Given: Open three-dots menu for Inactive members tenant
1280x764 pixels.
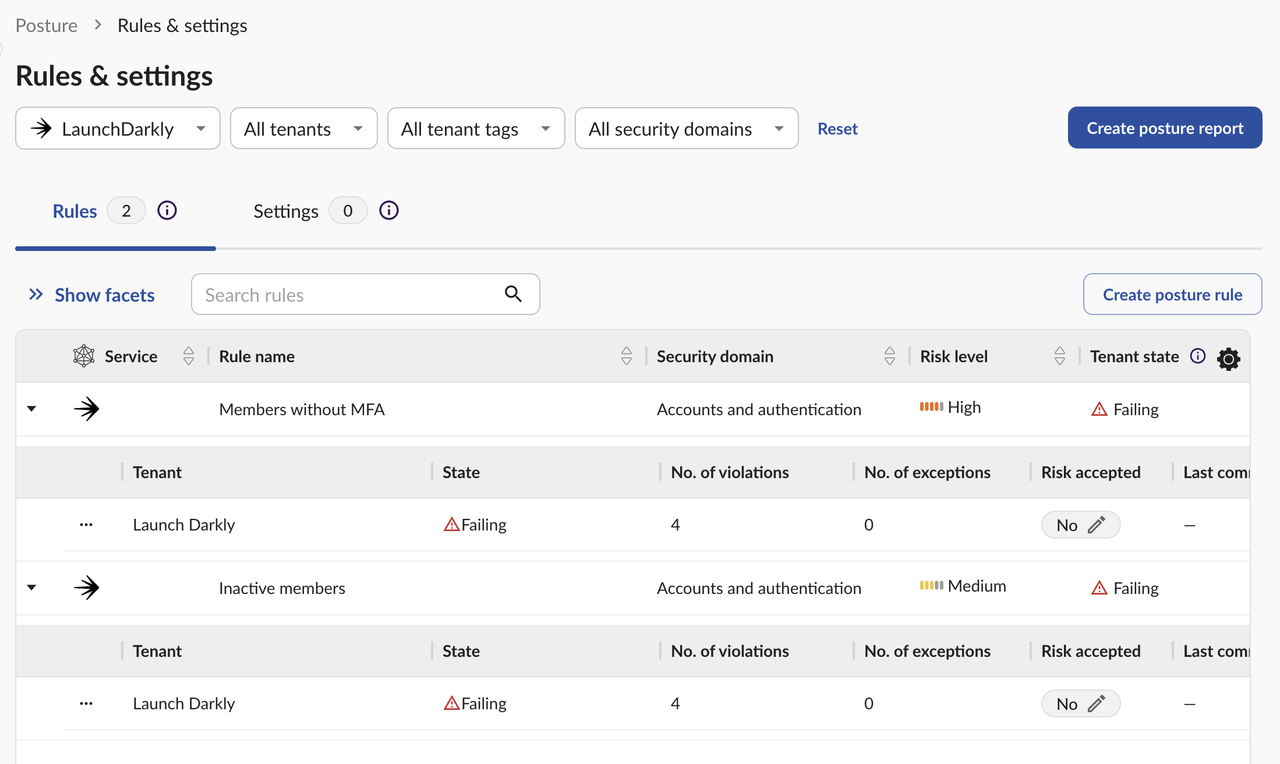Looking at the screenshot, I should 86,704.
